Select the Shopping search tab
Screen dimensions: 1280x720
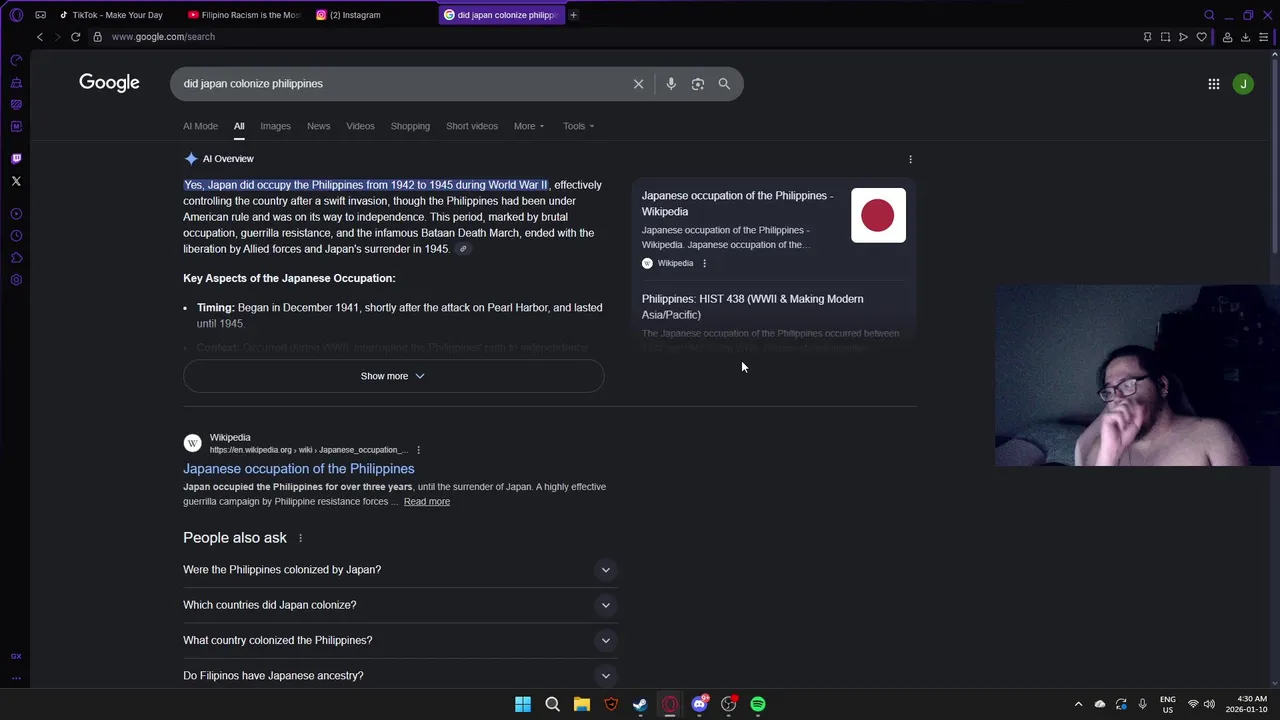click(410, 126)
